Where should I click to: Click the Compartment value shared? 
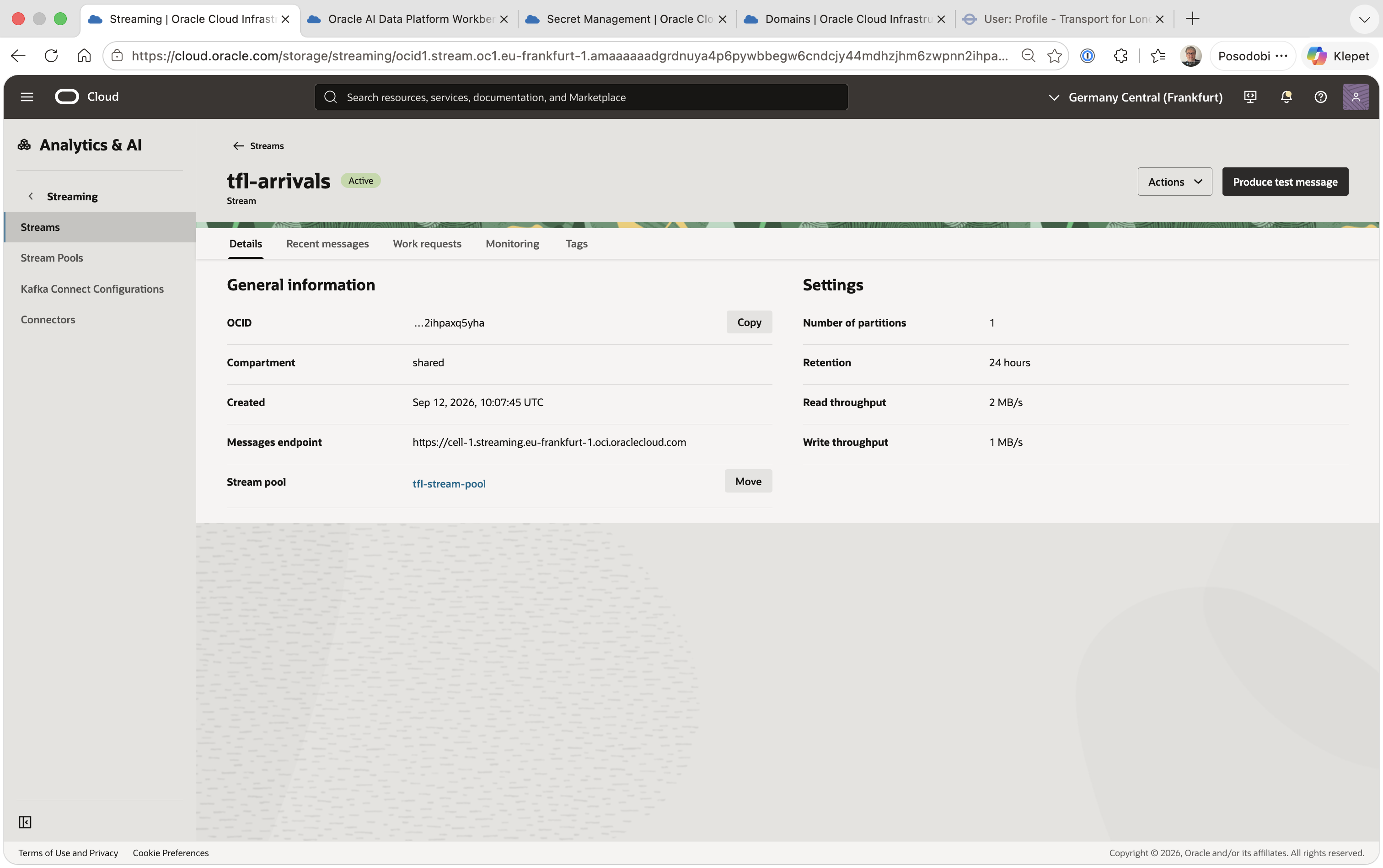(x=428, y=363)
